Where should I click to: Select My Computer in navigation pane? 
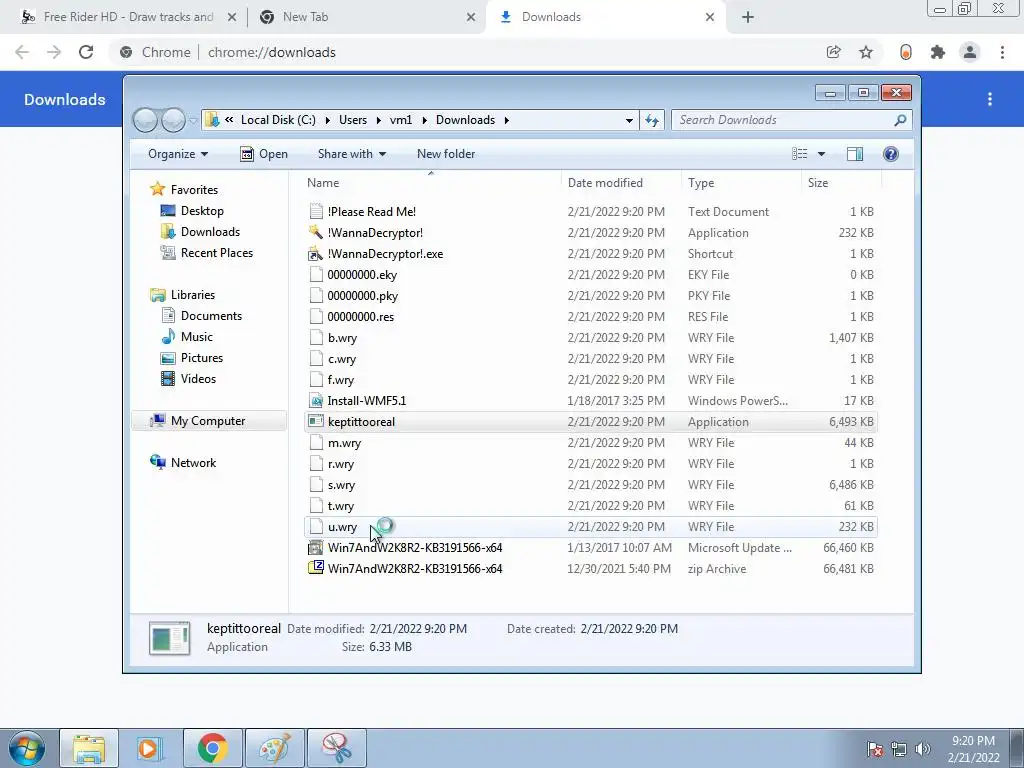click(x=209, y=421)
